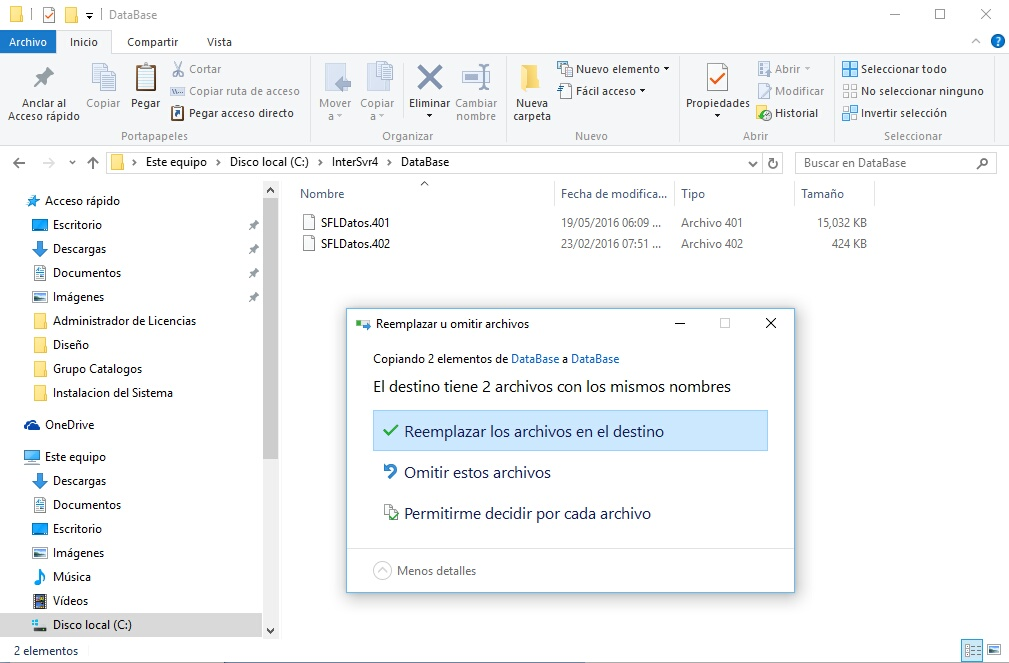Click Anclar al Acceso rápido pin icon

point(43,78)
